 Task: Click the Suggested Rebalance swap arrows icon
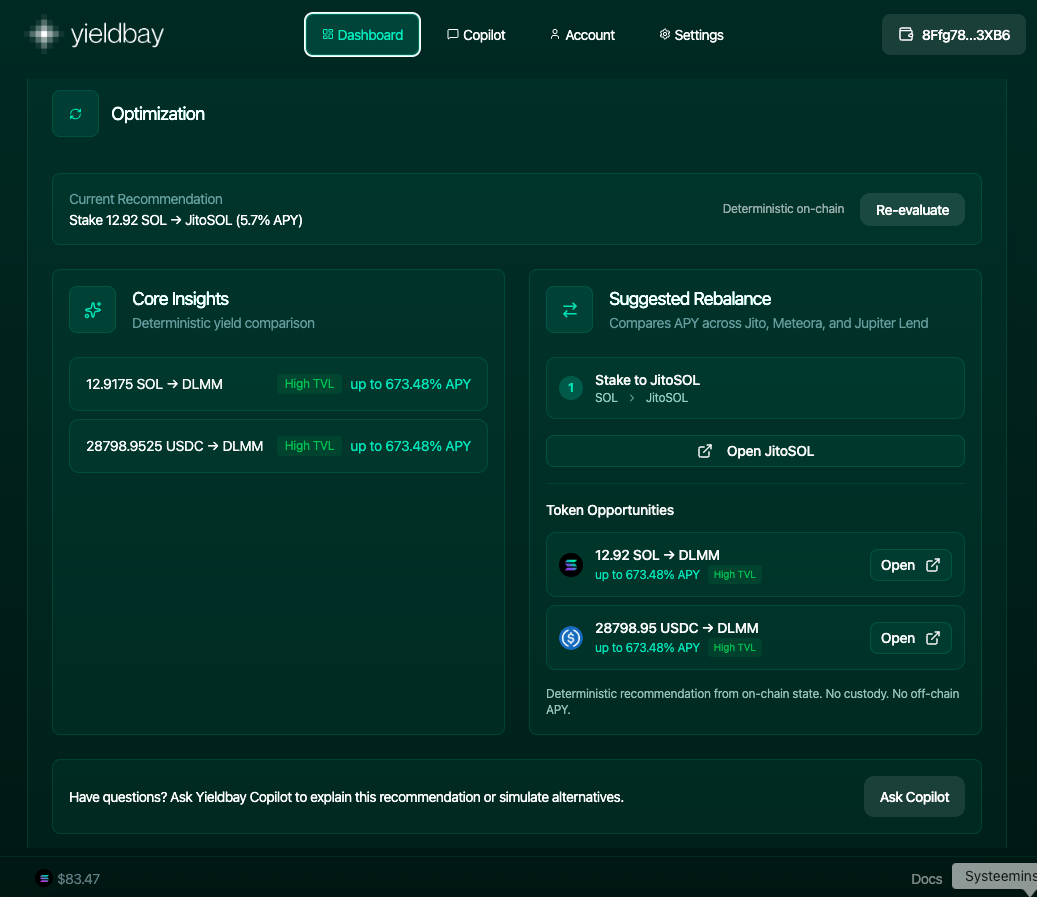tap(570, 310)
